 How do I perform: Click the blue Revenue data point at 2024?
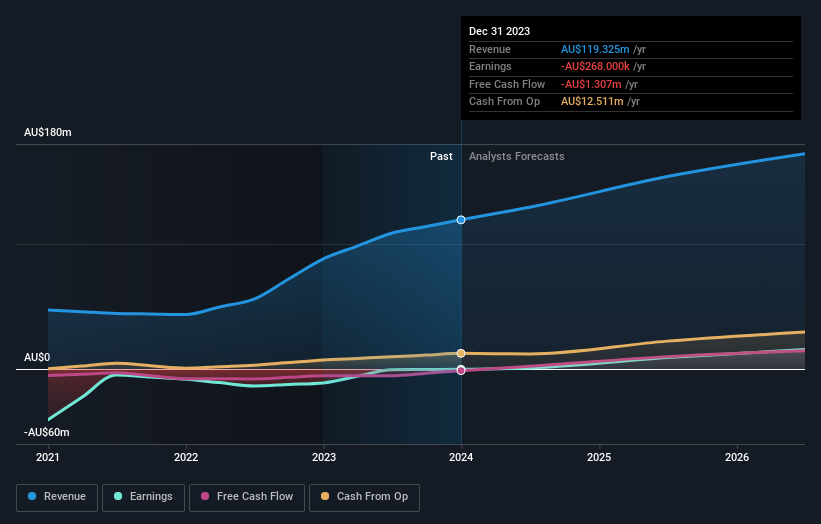coord(461,220)
